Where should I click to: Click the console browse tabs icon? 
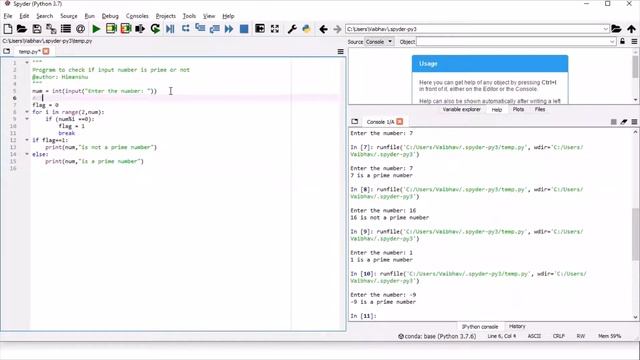(x=355, y=122)
